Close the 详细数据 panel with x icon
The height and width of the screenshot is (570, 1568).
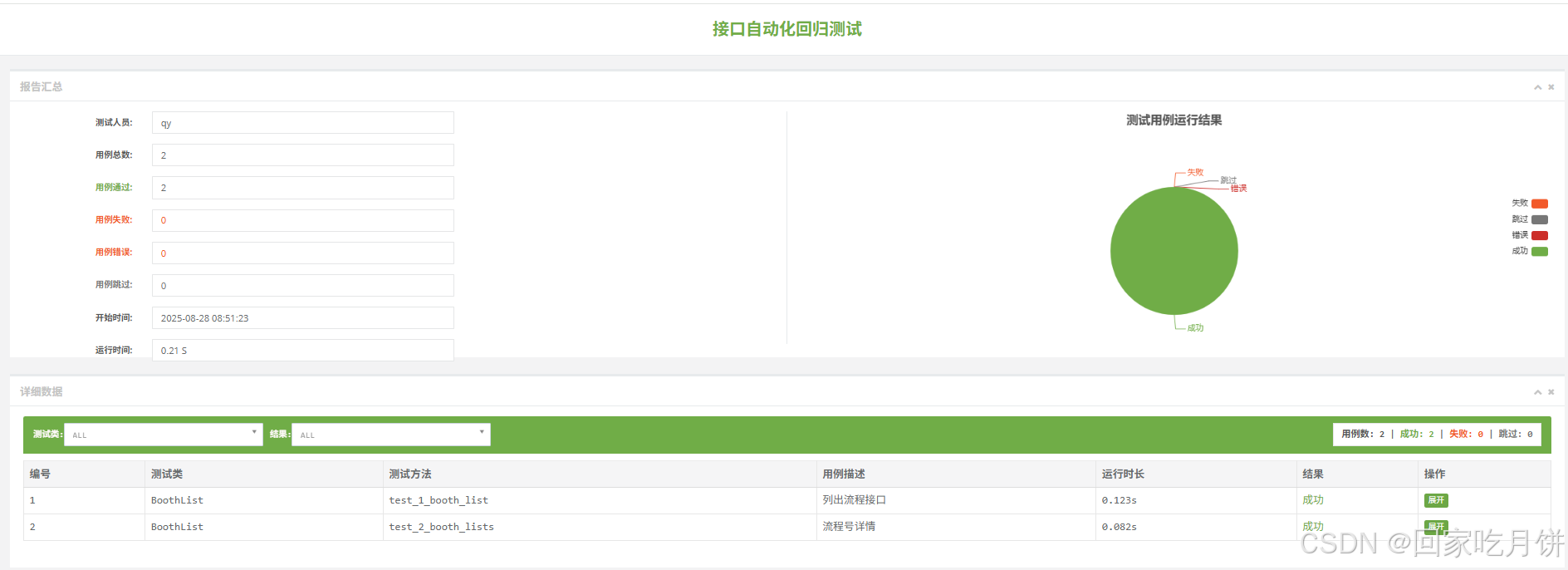point(1551,392)
